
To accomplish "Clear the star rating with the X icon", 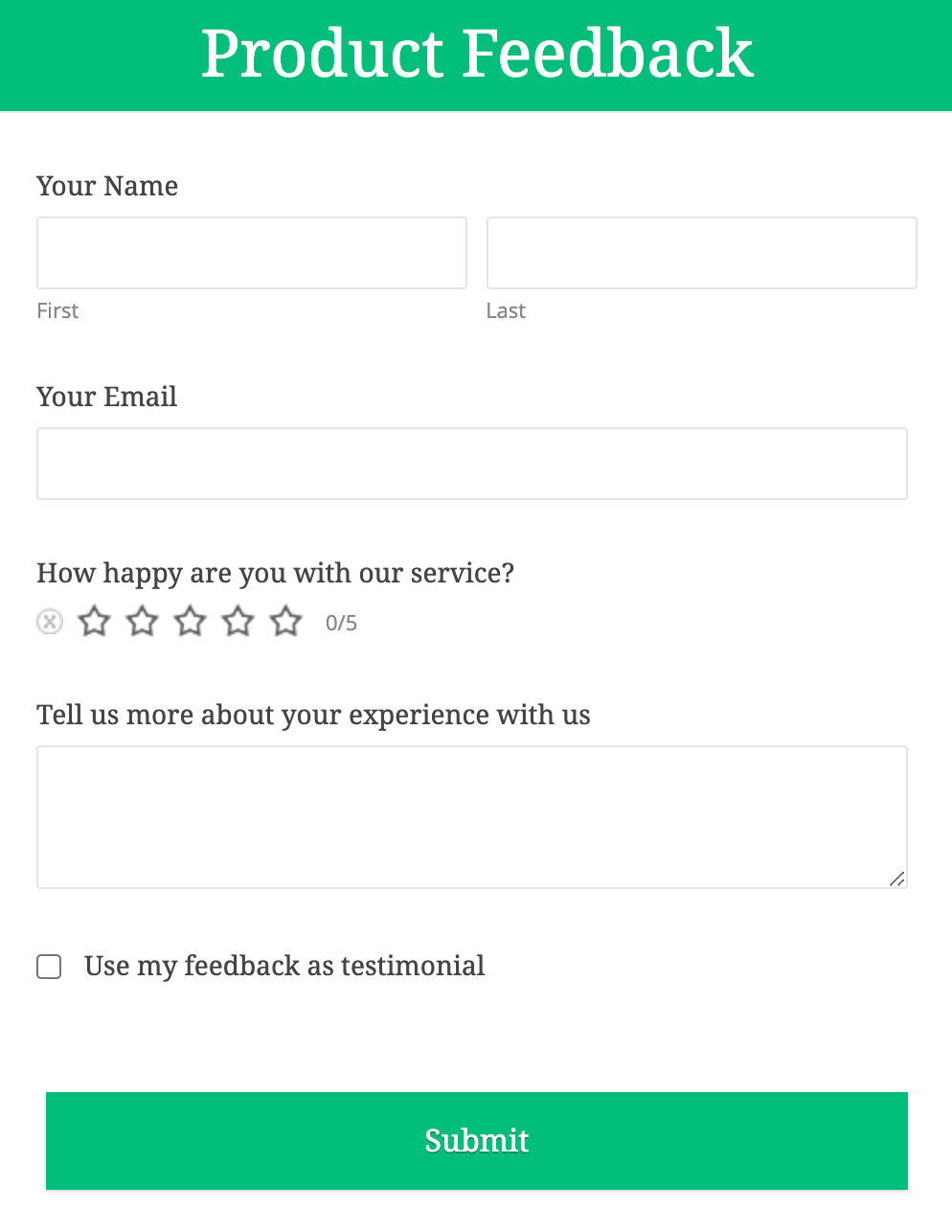I will (x=49, y=622).
